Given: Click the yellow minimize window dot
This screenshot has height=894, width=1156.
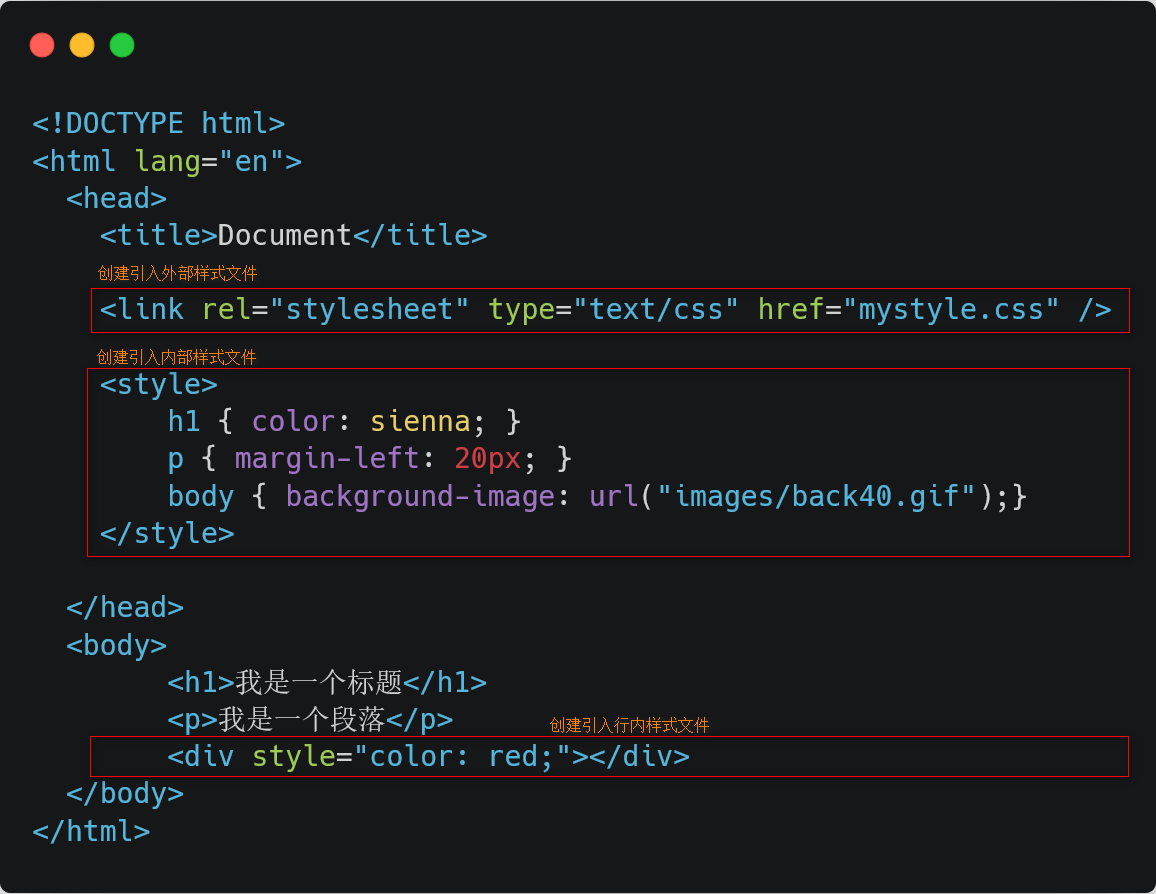Looking at the screenshot, I should tap(82, 45).
